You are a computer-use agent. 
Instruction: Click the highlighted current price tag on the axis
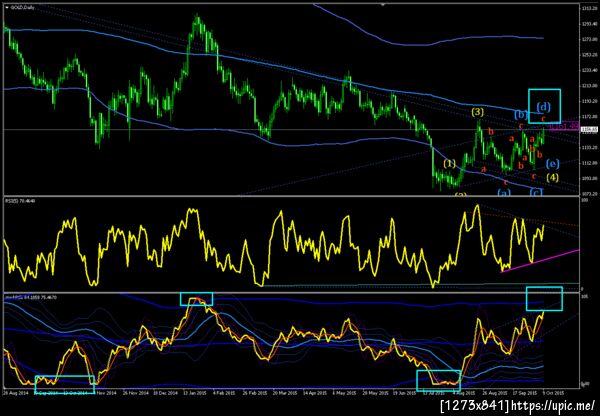pos(589,130)
